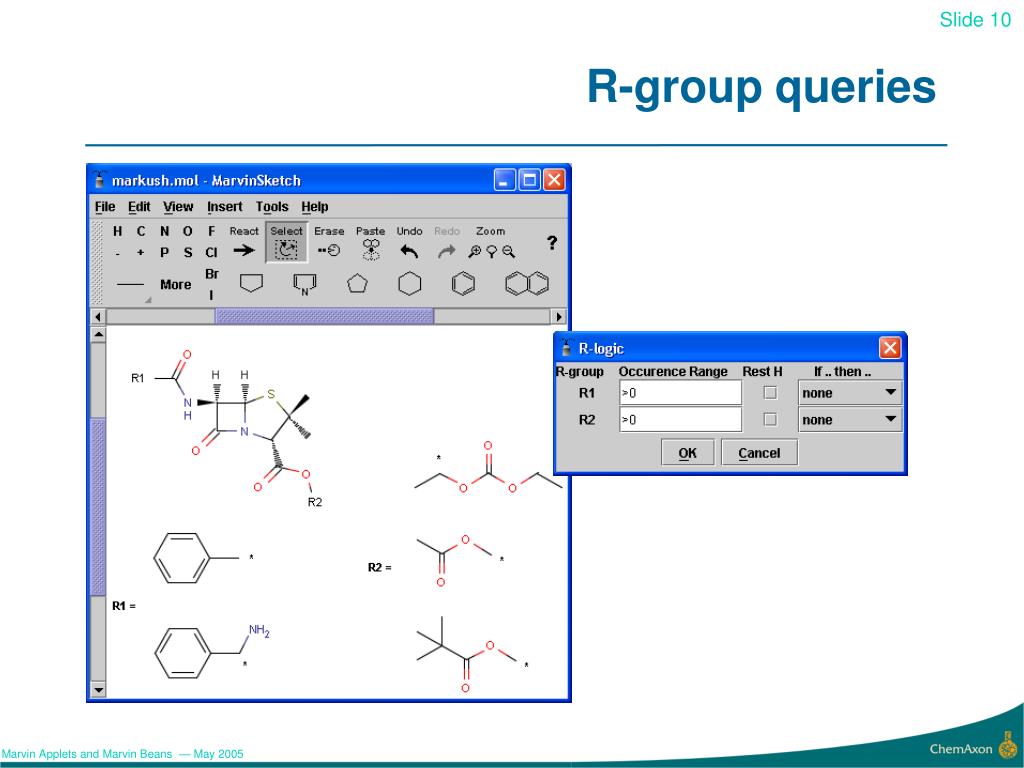Zoom out with the minus magnifier

pyautogui.click(x=509, y=251)
